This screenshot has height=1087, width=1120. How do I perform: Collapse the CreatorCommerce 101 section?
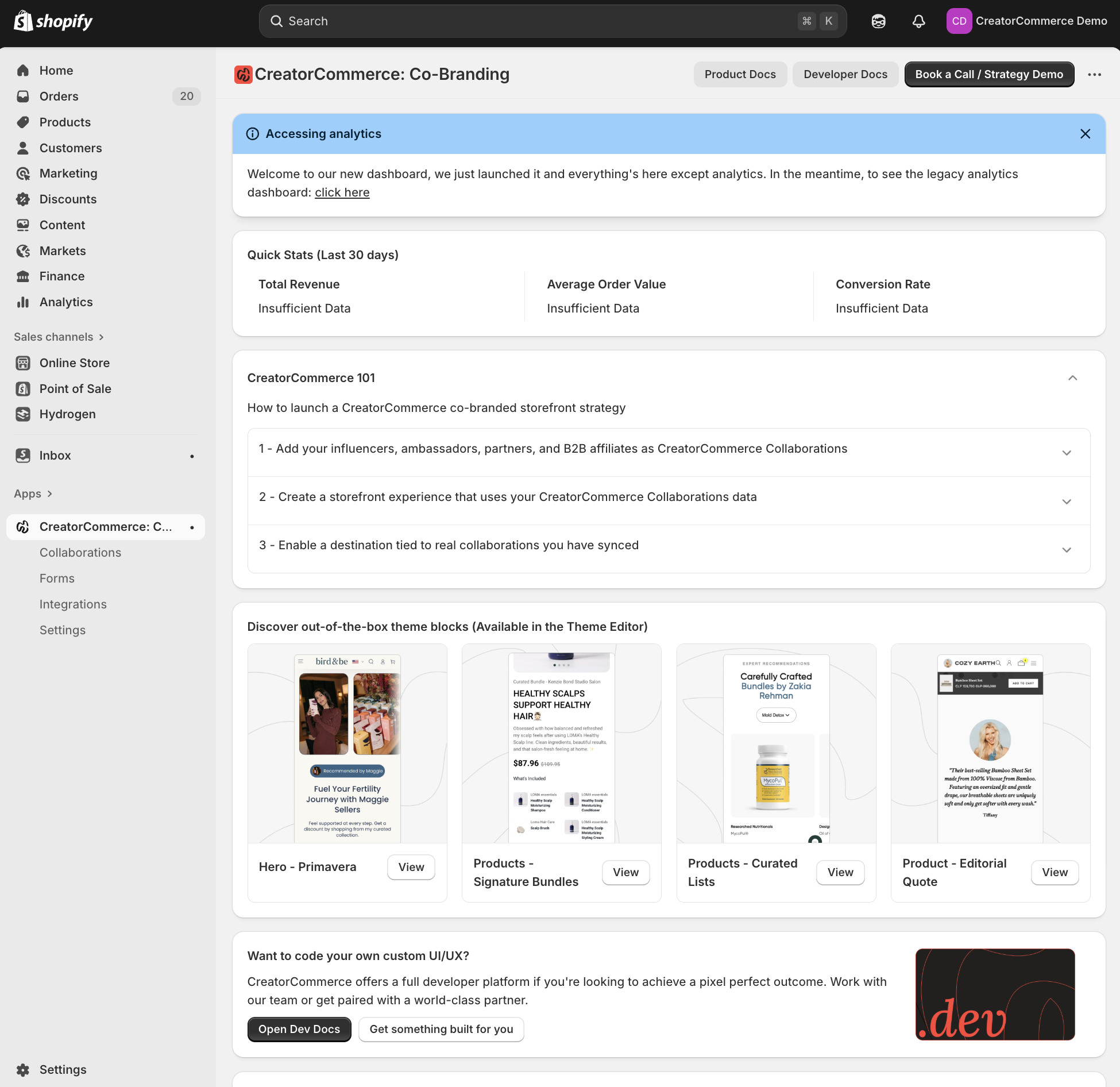coord(1072,378)
